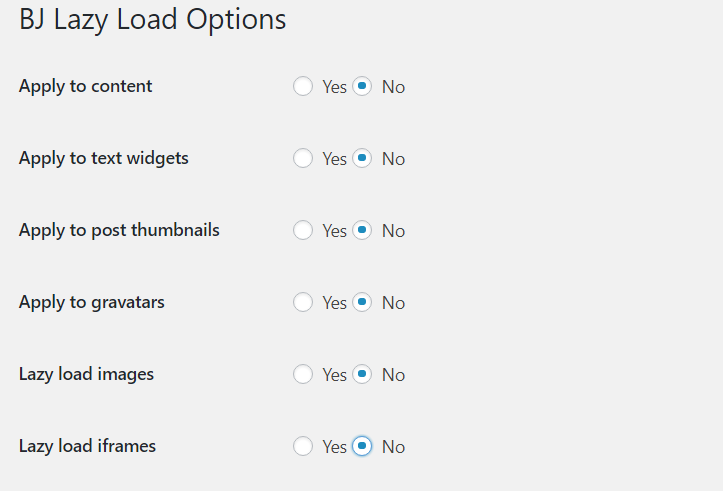The height and width of the screenshot is (491, 723).
Task: Click the focused No radio for Lazy load iframes
Action: [362, 446]
